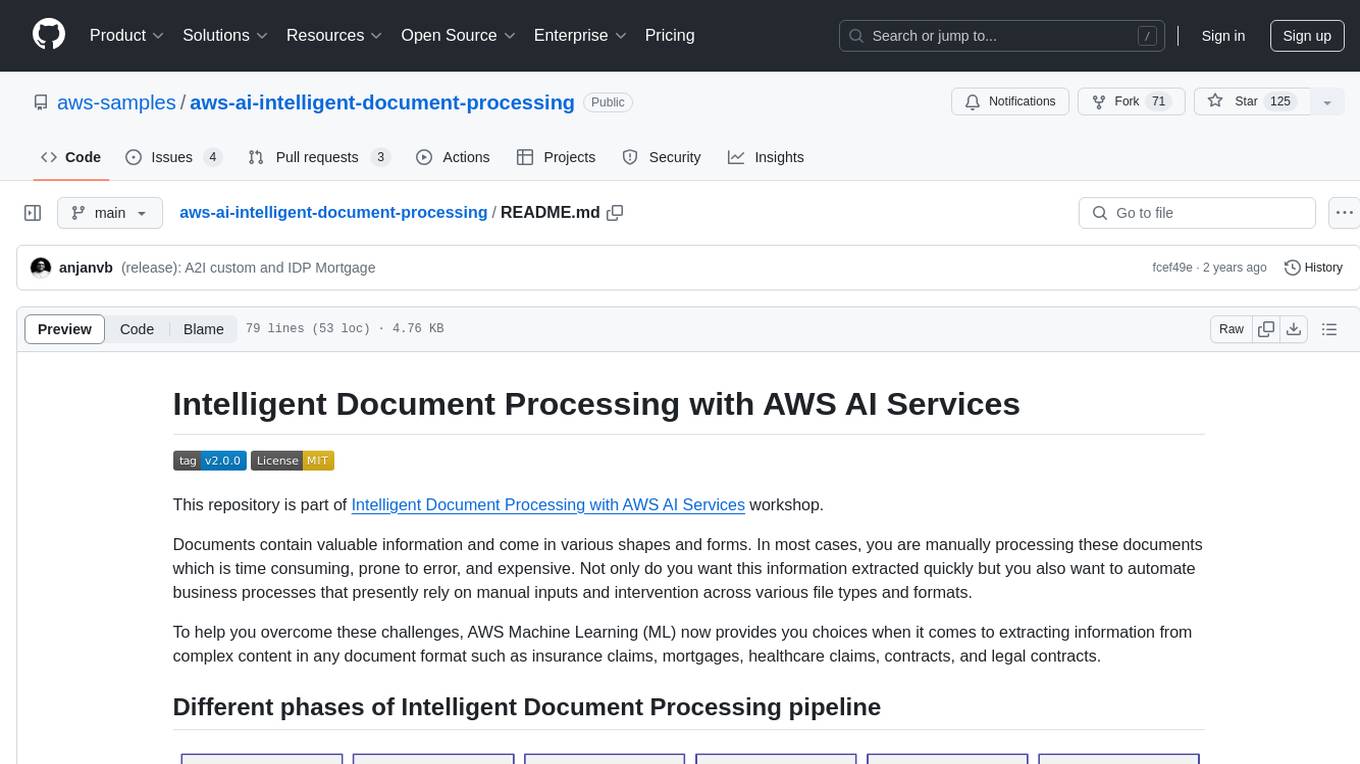View the file History
This screenshot has height=764, width=1360.
1313,267
